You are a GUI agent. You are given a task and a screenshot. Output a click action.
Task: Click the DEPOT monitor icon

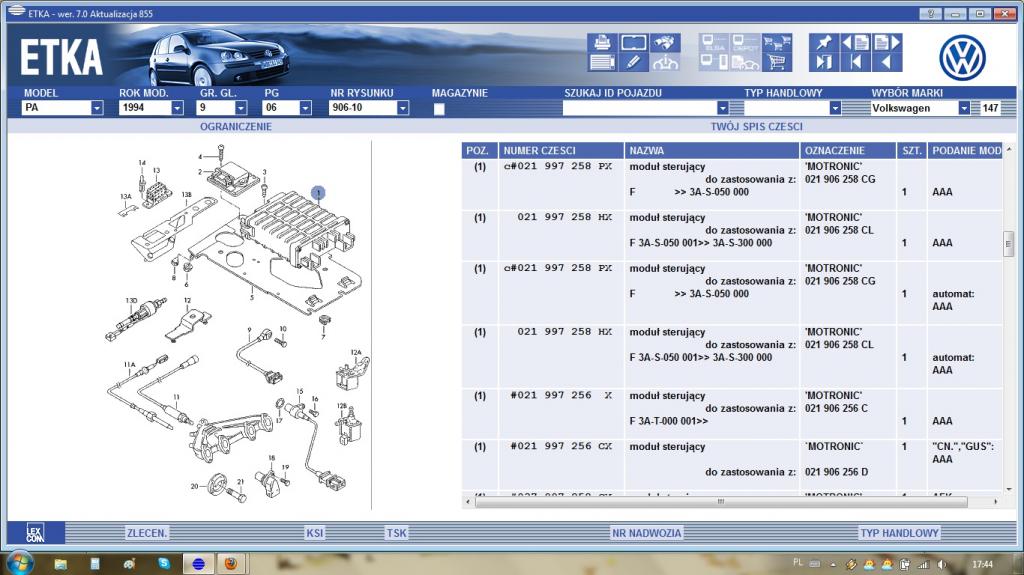pyautogui.click(x=744, y=43)
